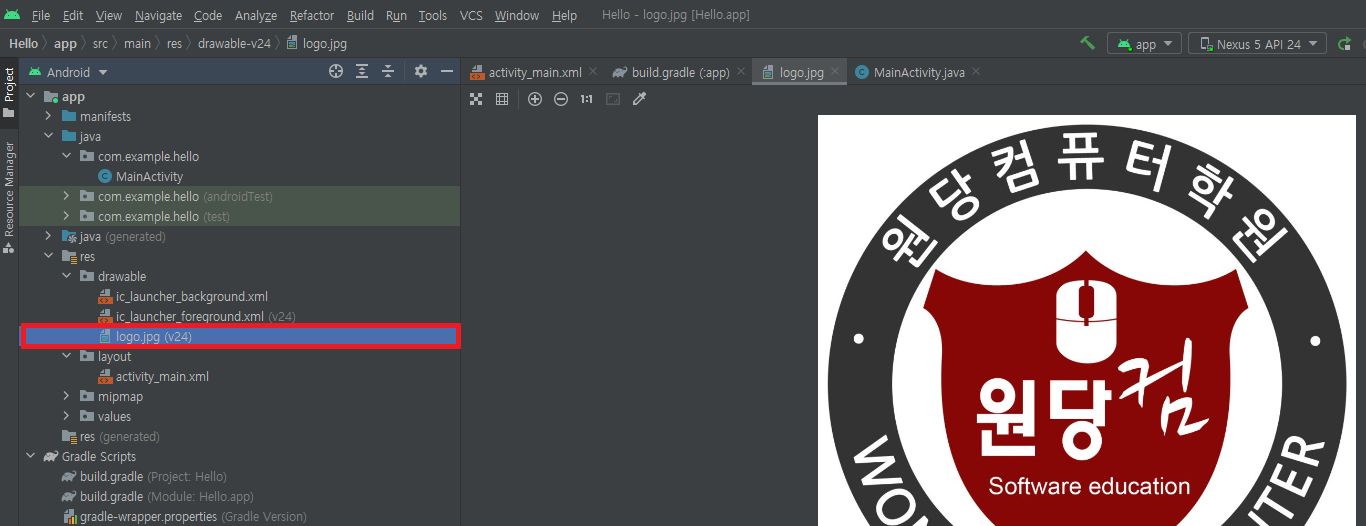Expand the java (generated) folder
This screenshot has height=526, width=1366.
coord(49,236)
